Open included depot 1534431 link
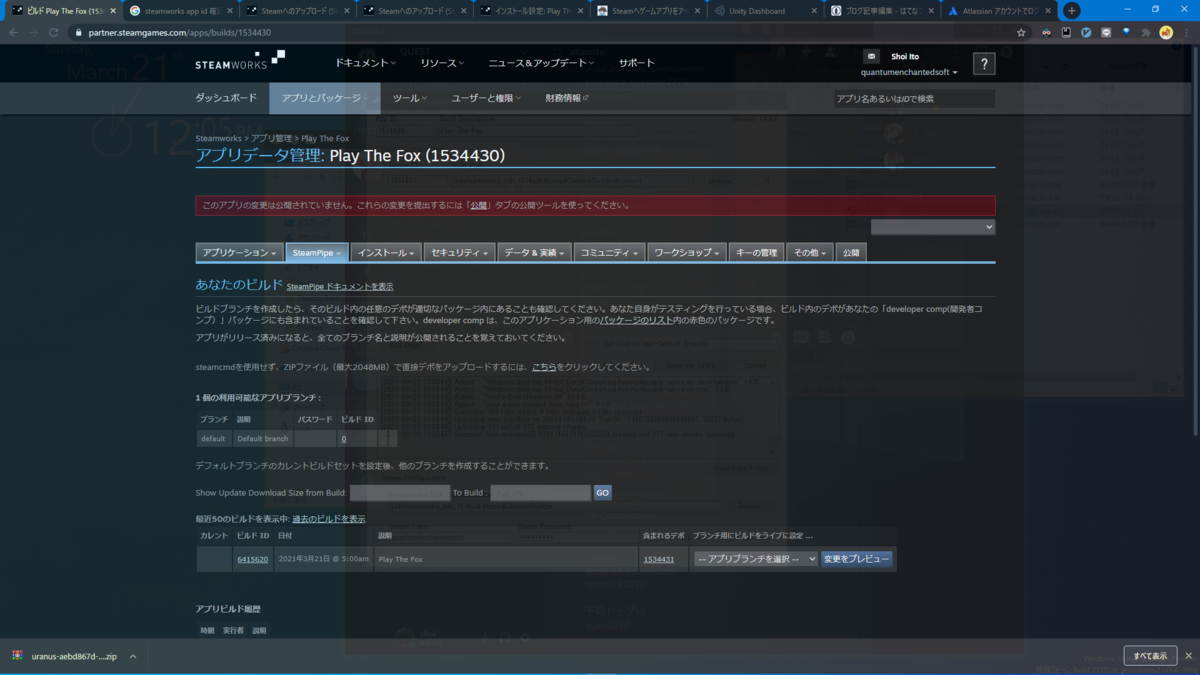Screen dimensions: 1200x675 coord(658,560)
